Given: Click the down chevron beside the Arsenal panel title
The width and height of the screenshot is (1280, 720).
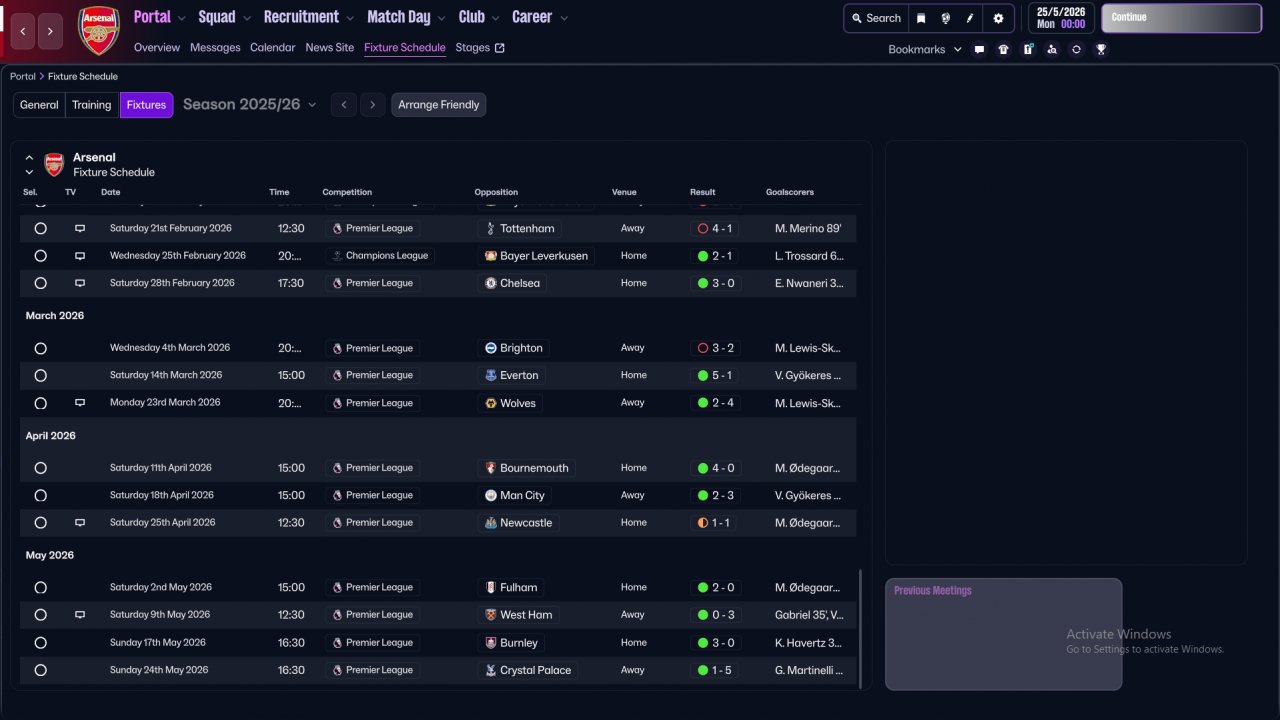Looking at the screenshot, I should coord(29,172).
